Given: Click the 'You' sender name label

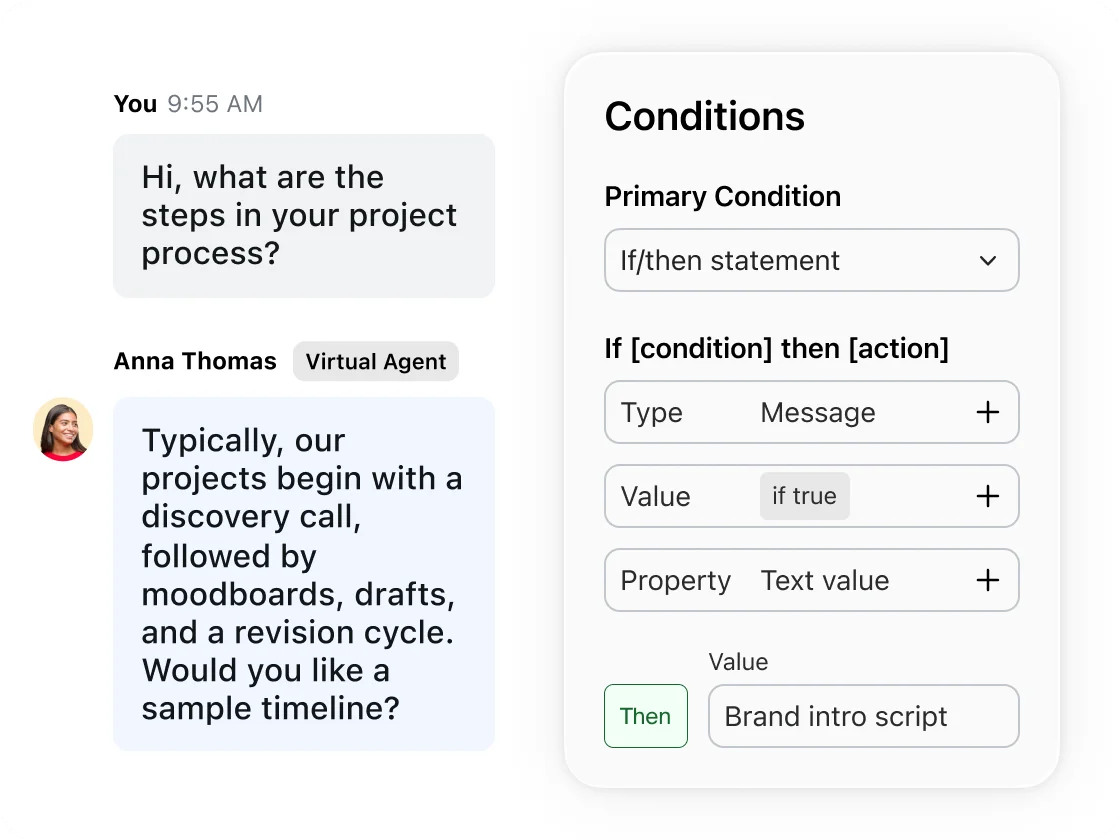Looking at the screenshot, I should coord(135,104).
